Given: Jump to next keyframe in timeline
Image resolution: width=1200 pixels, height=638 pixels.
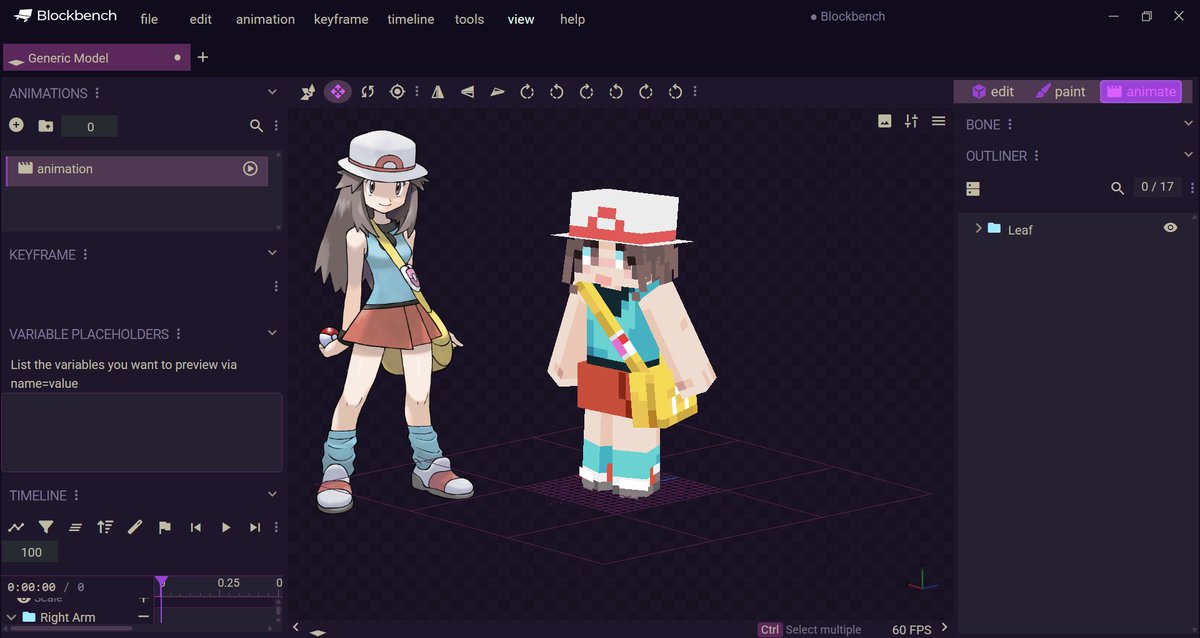Looking at the screenshot, I should 255,527.
